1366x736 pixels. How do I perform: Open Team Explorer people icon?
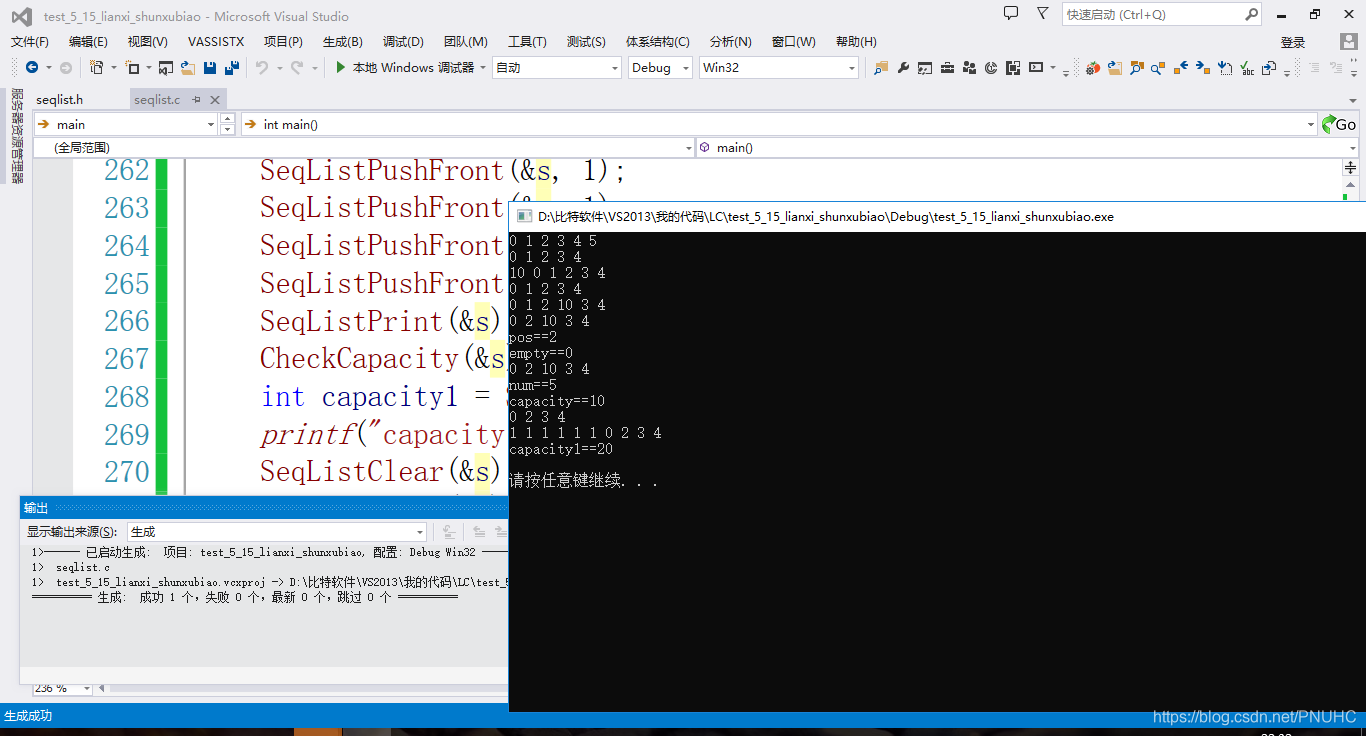(969, 68)
